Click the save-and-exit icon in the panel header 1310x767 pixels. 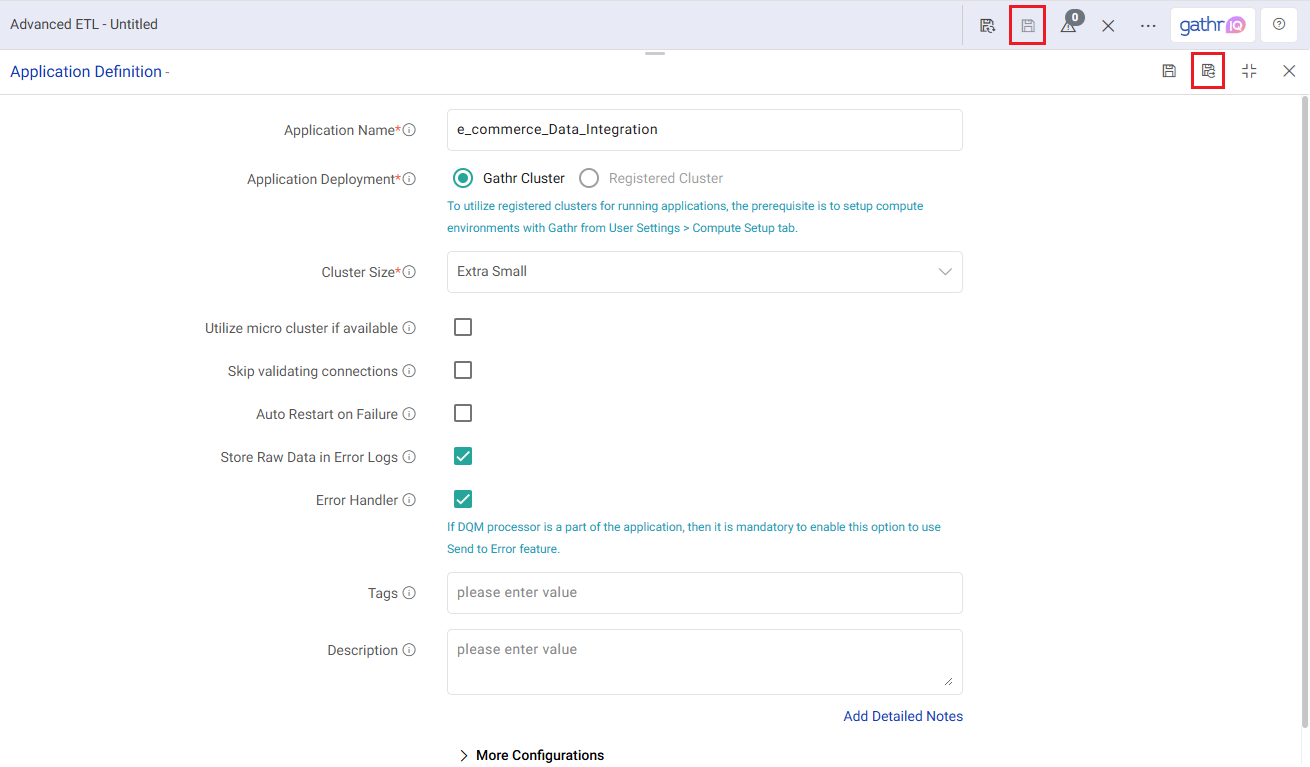tap(1207, 70)
